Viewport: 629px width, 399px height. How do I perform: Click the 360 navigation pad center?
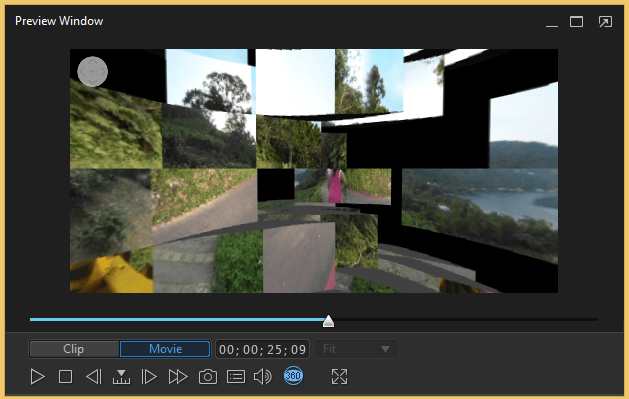click(x=92, y=71)
